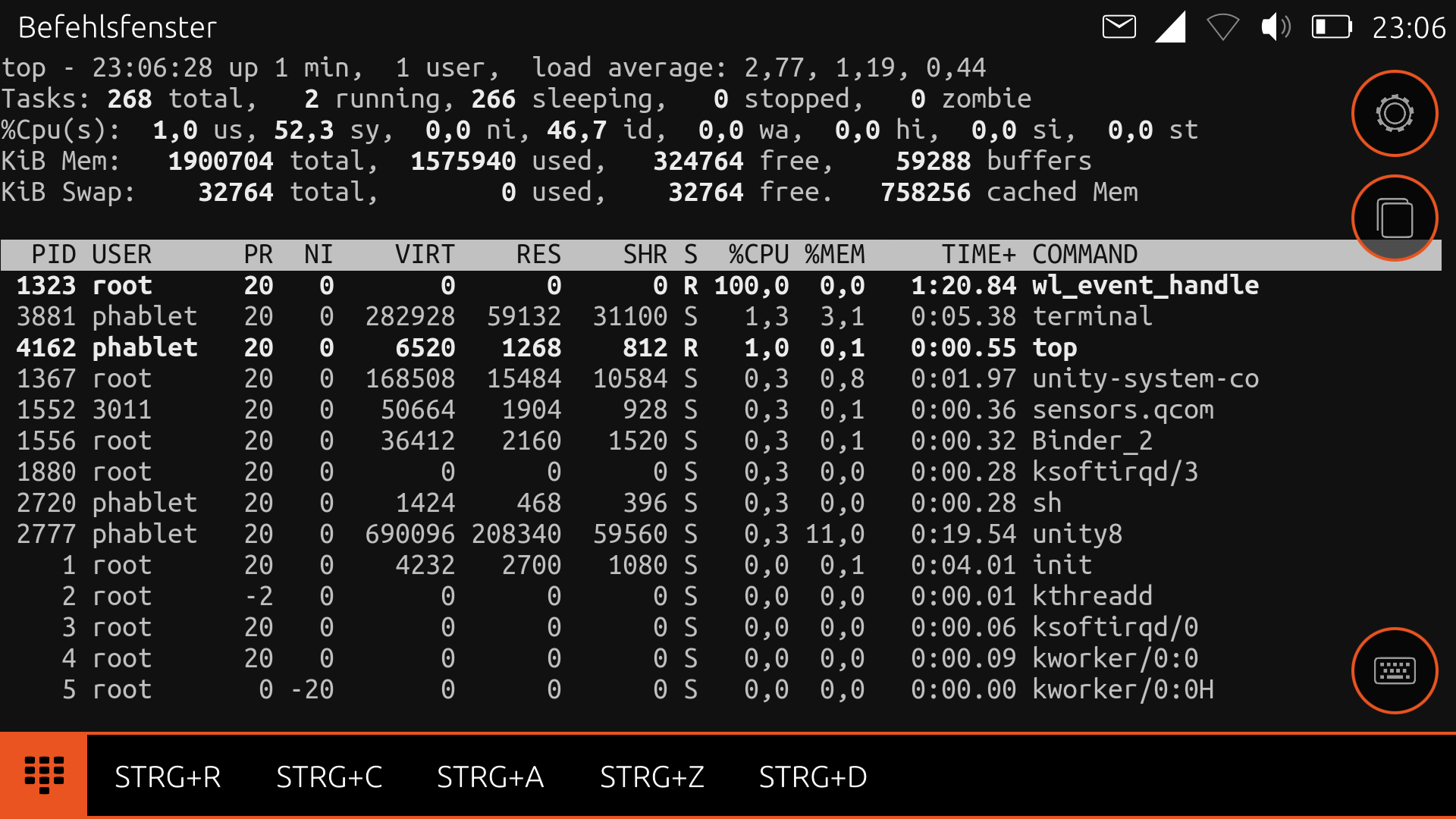Tap the Befehlsfenster title
This screenshot has height=819, width=1456.
pos(118,28)
